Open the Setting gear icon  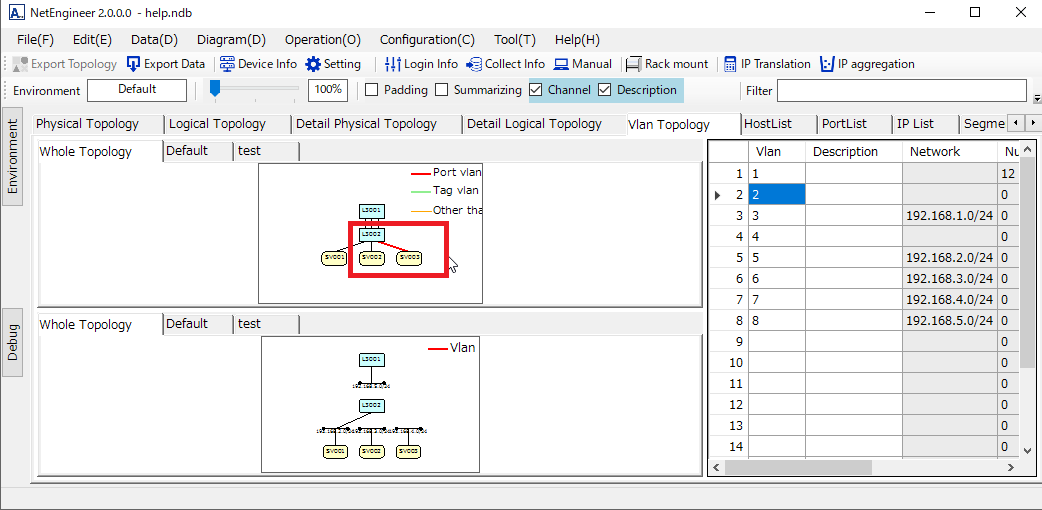click(x=314, y=64)
